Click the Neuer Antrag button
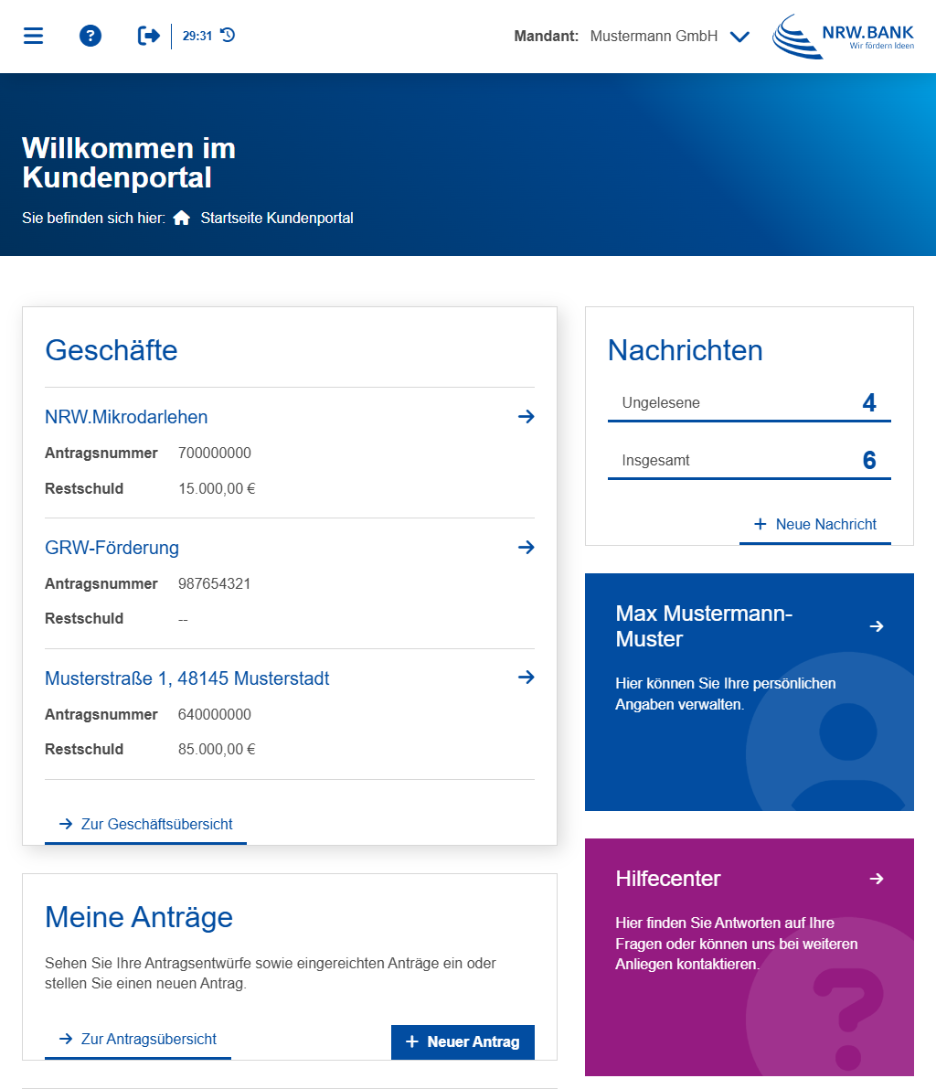This screenshot has width=936, height=1089. [463, 1042]
